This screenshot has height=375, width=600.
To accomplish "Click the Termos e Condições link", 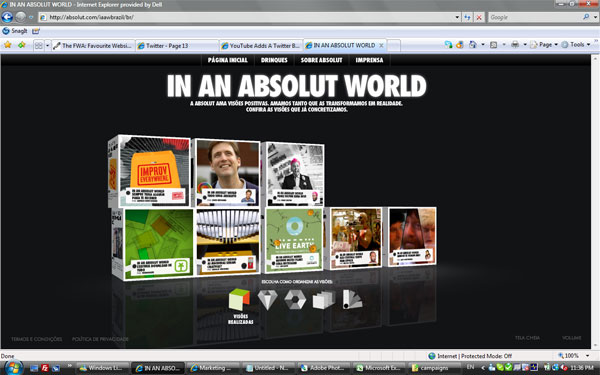I will [36, 339].
